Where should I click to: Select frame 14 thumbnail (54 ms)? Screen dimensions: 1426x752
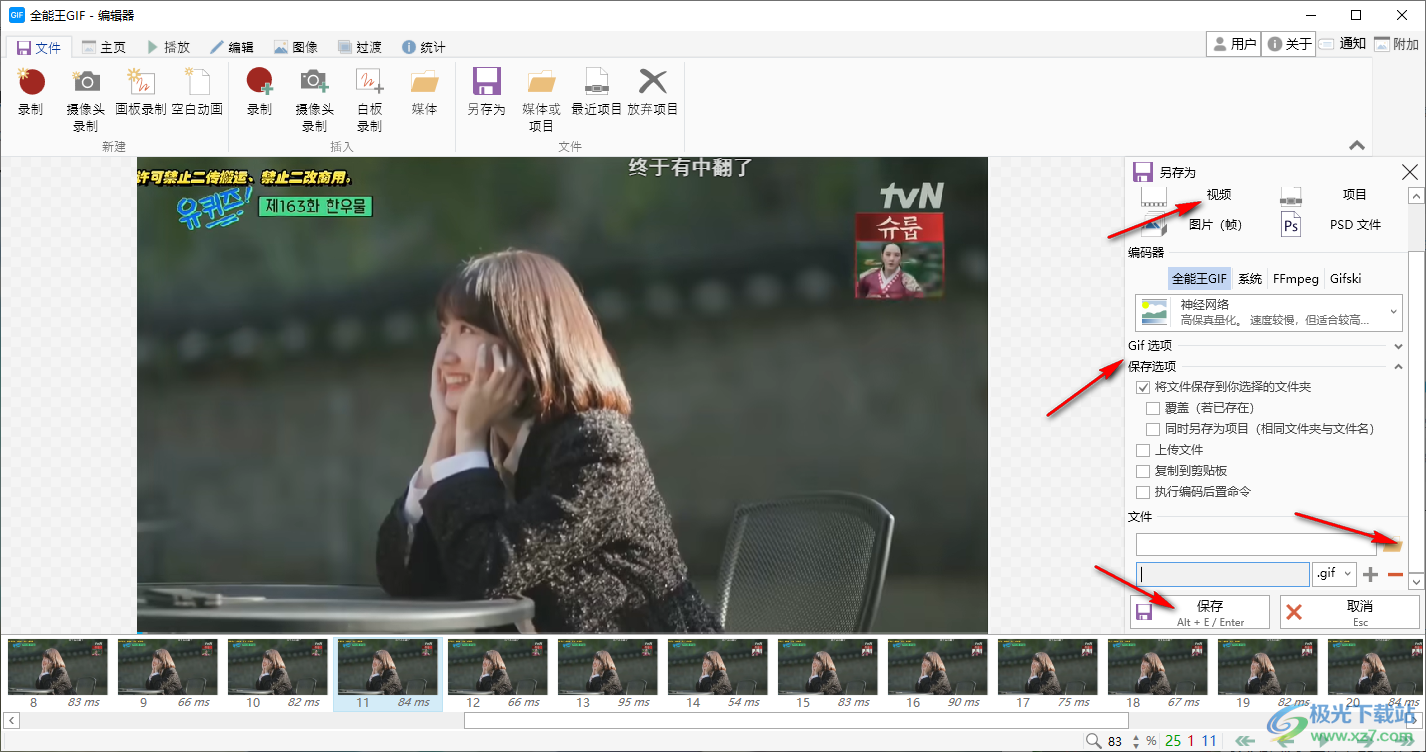717,675
